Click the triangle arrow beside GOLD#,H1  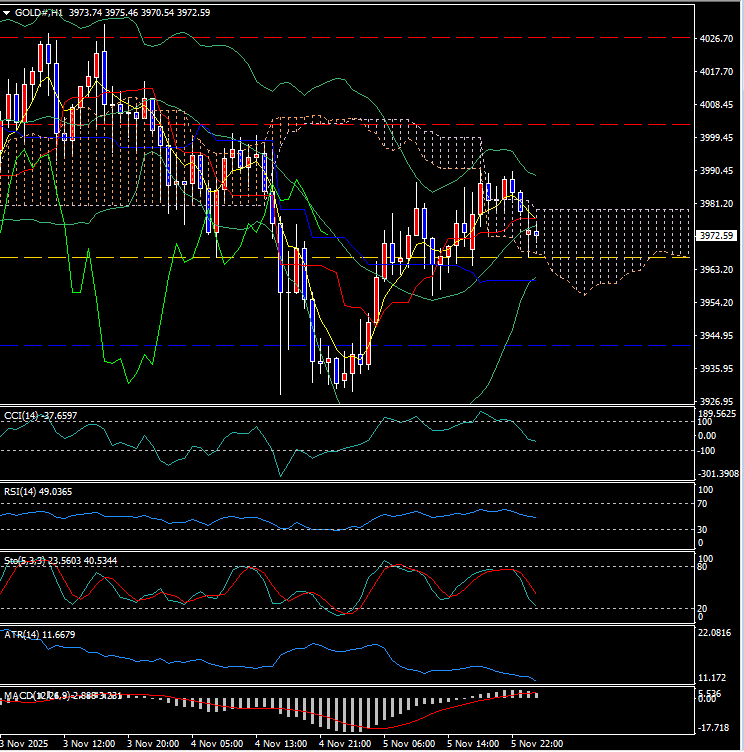pos(7,12)
